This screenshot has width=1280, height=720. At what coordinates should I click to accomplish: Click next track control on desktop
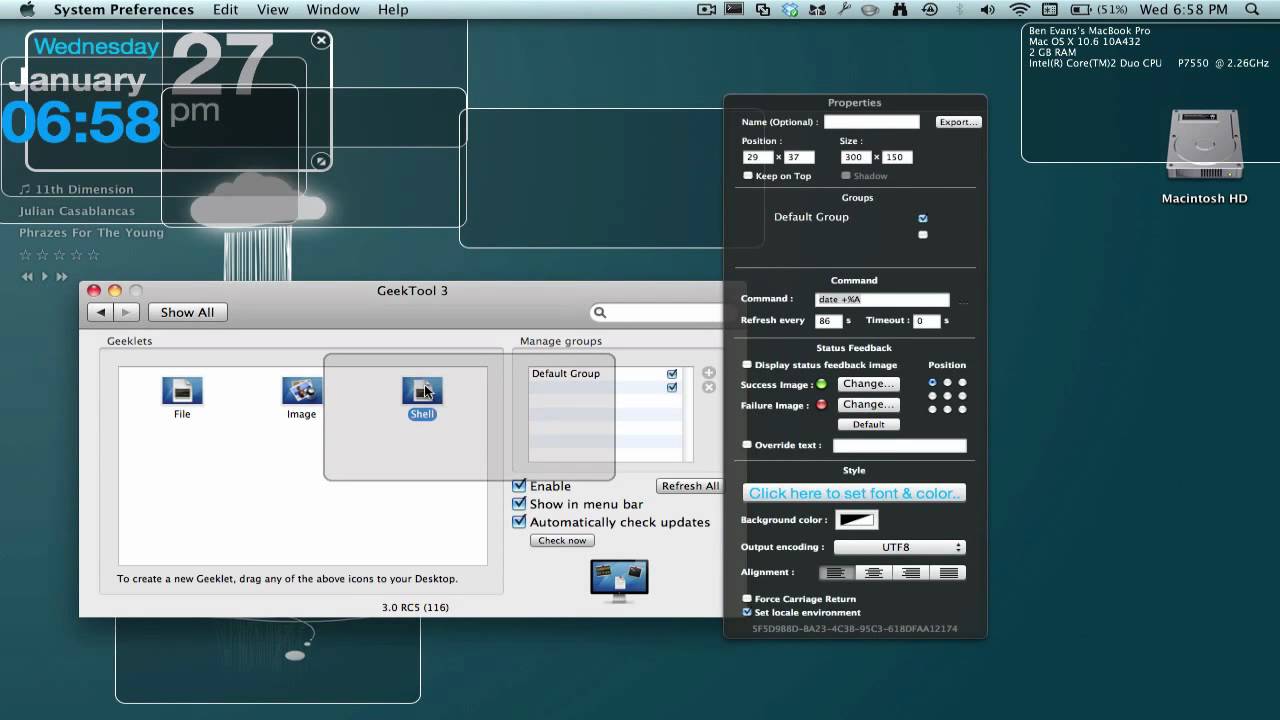click(62, 277)
